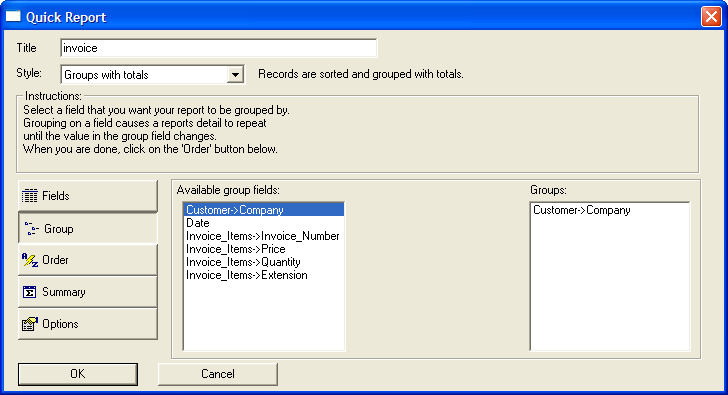The height and width of the screenshot is (395, 728).
Task: Switch to the Group tab label
Action: [58, 229]
